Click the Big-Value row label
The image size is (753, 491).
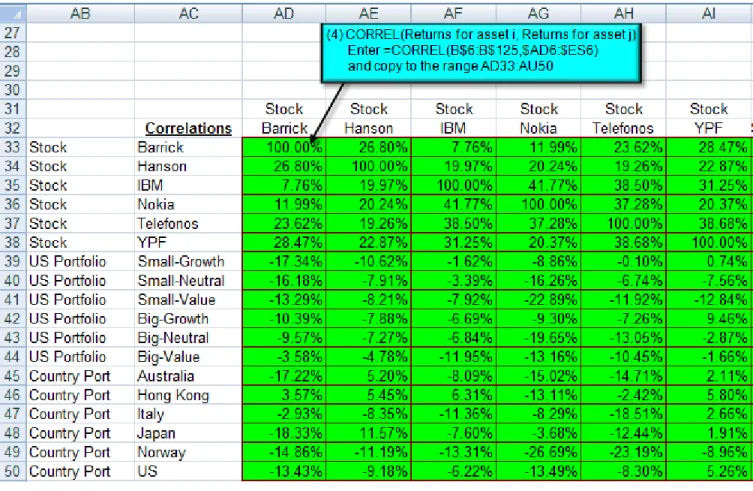point(188,357)
